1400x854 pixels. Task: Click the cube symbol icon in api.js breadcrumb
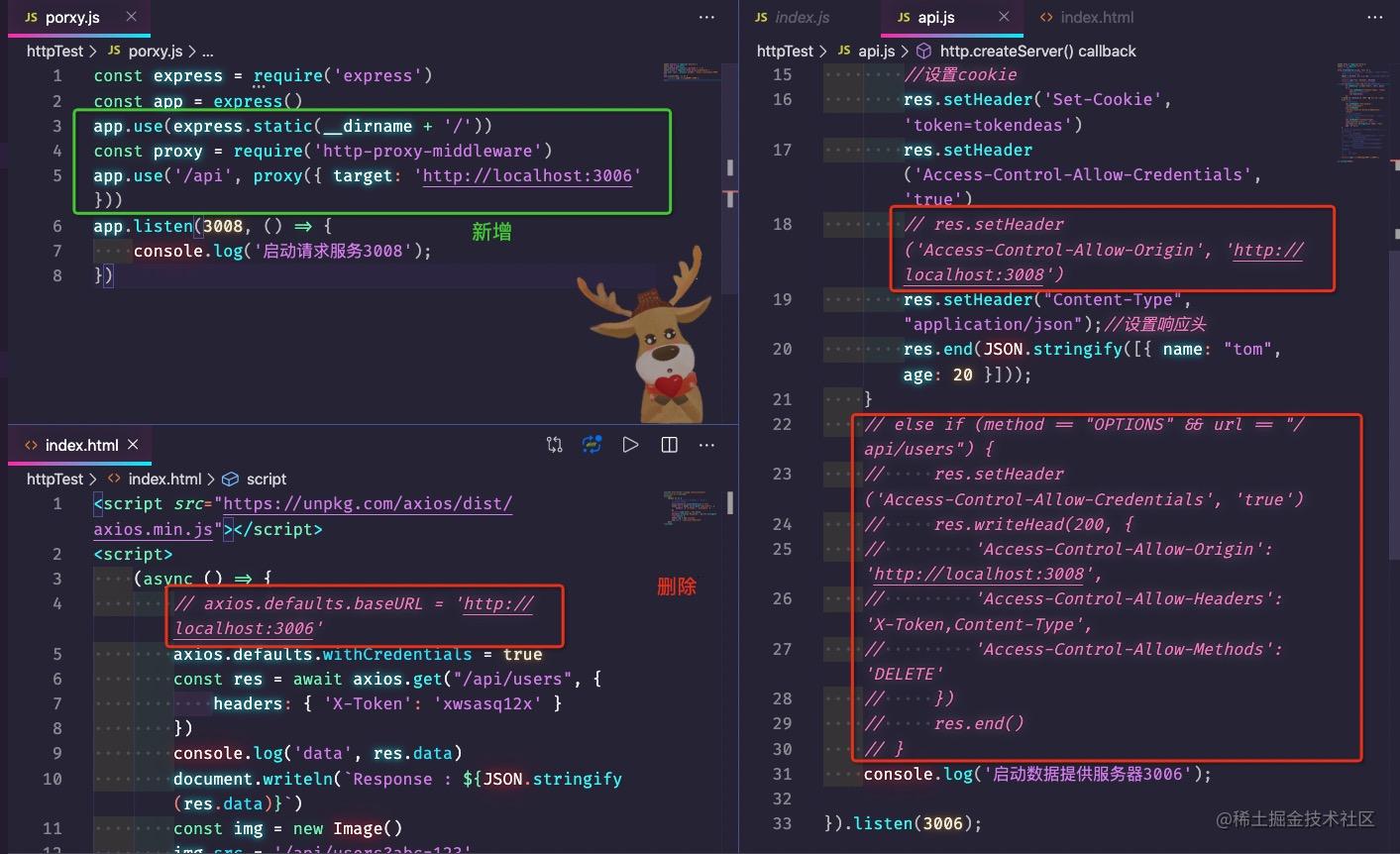923,51
